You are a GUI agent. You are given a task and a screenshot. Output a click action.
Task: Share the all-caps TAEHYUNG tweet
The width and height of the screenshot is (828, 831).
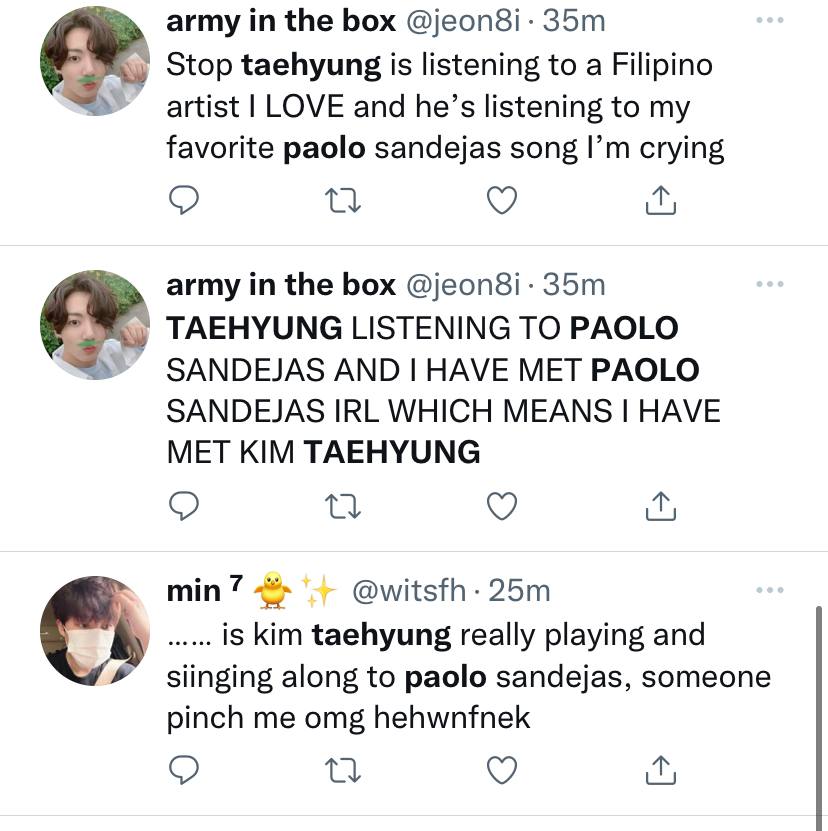661,508
